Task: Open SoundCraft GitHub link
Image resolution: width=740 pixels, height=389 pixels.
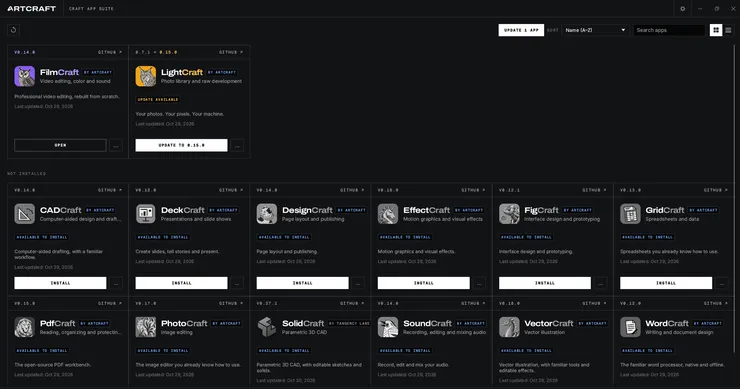Action: pyautogui.click(x=473, y=304)
